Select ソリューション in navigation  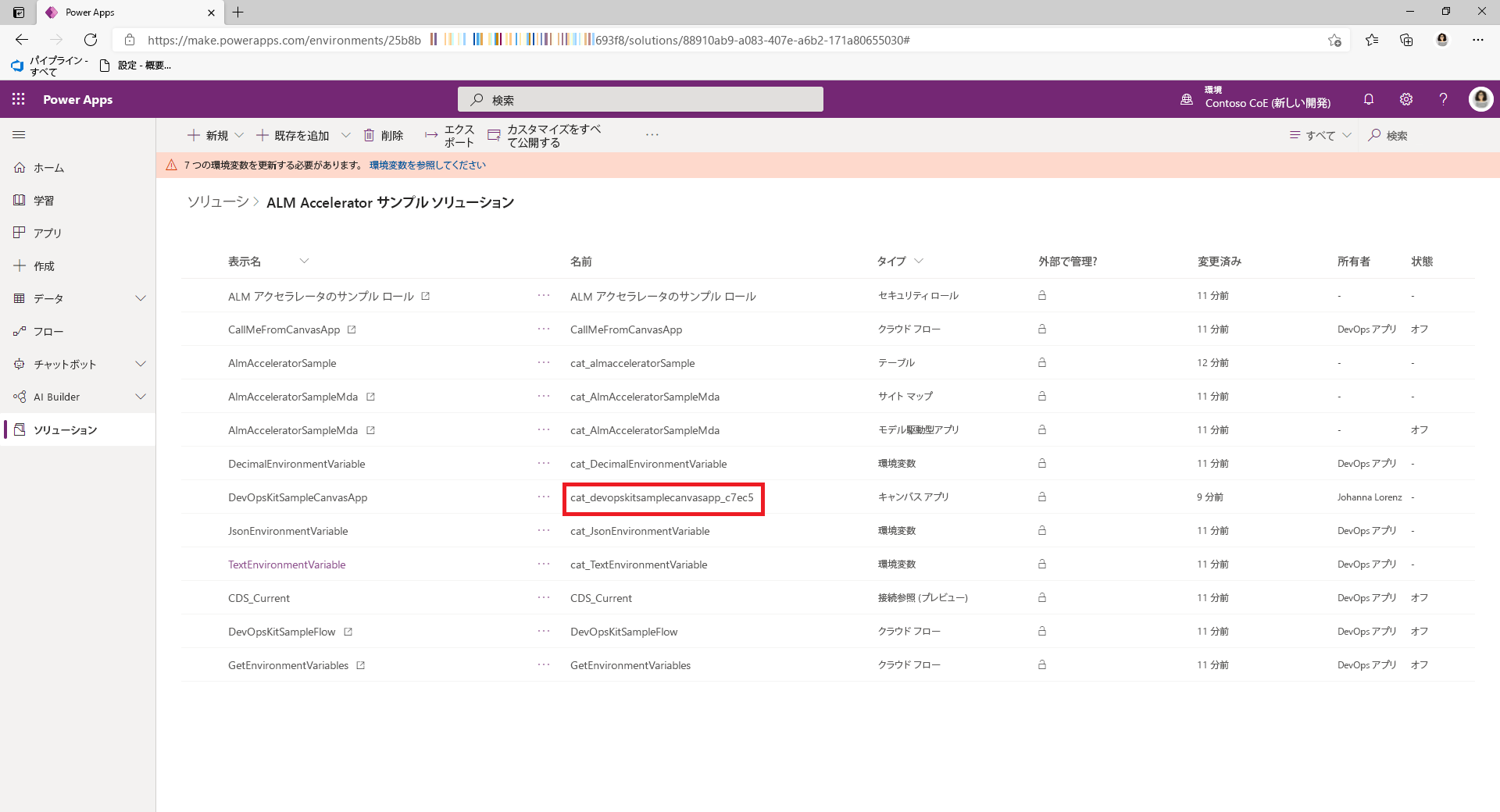(78, 430)
